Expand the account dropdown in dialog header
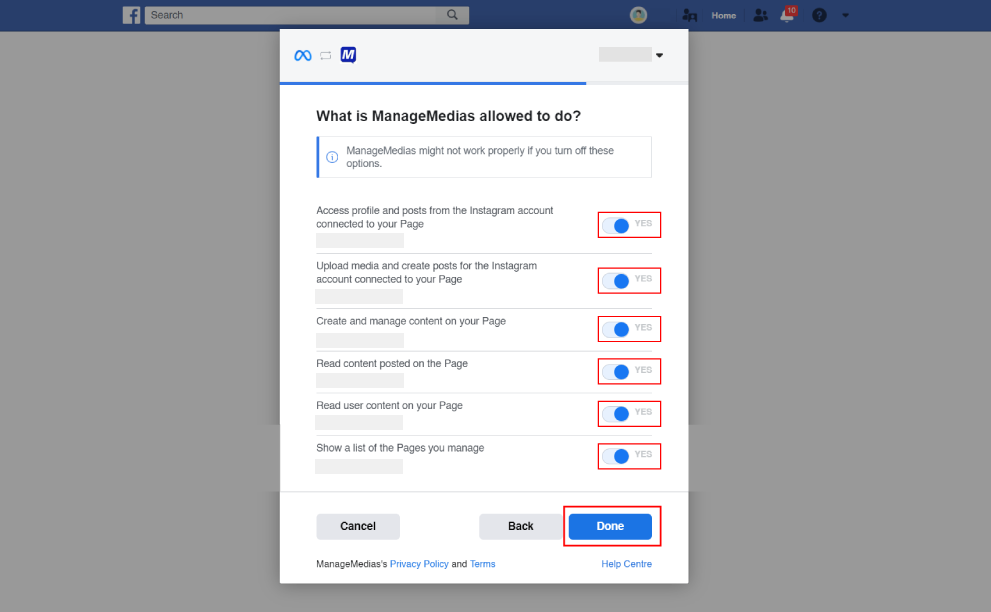This screenshot has height=612, width=991. [659, 55]
